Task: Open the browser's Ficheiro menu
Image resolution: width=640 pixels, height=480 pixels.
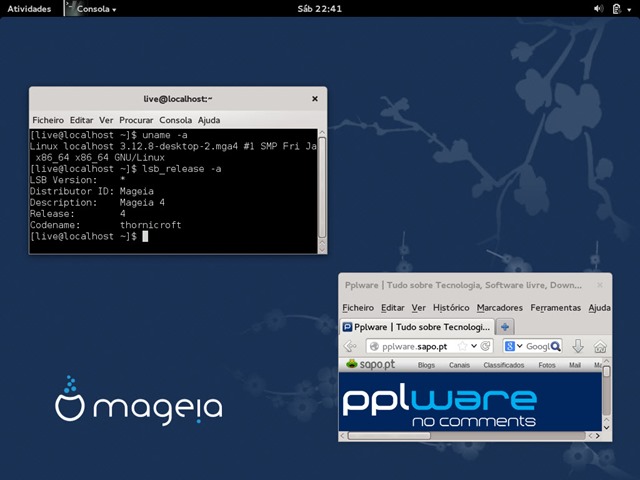Action: [358, 308]
